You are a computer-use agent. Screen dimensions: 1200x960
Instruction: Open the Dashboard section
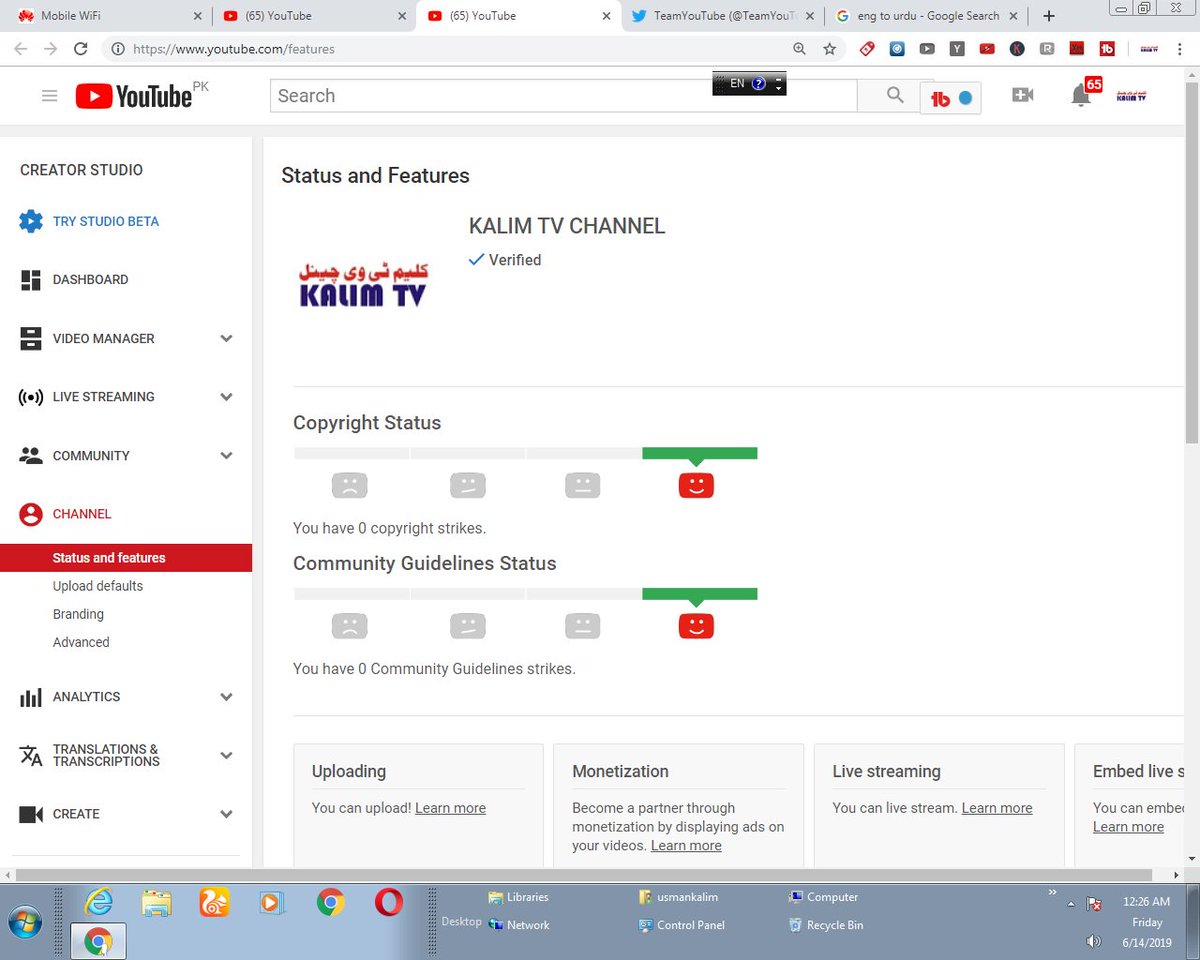pyautogui.click(x=90, y=280)
